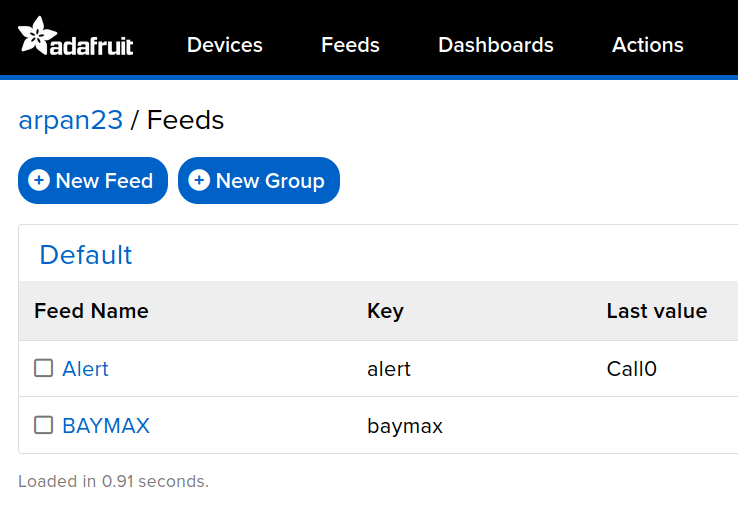Click the lowercase alert key text

point(389,369)
